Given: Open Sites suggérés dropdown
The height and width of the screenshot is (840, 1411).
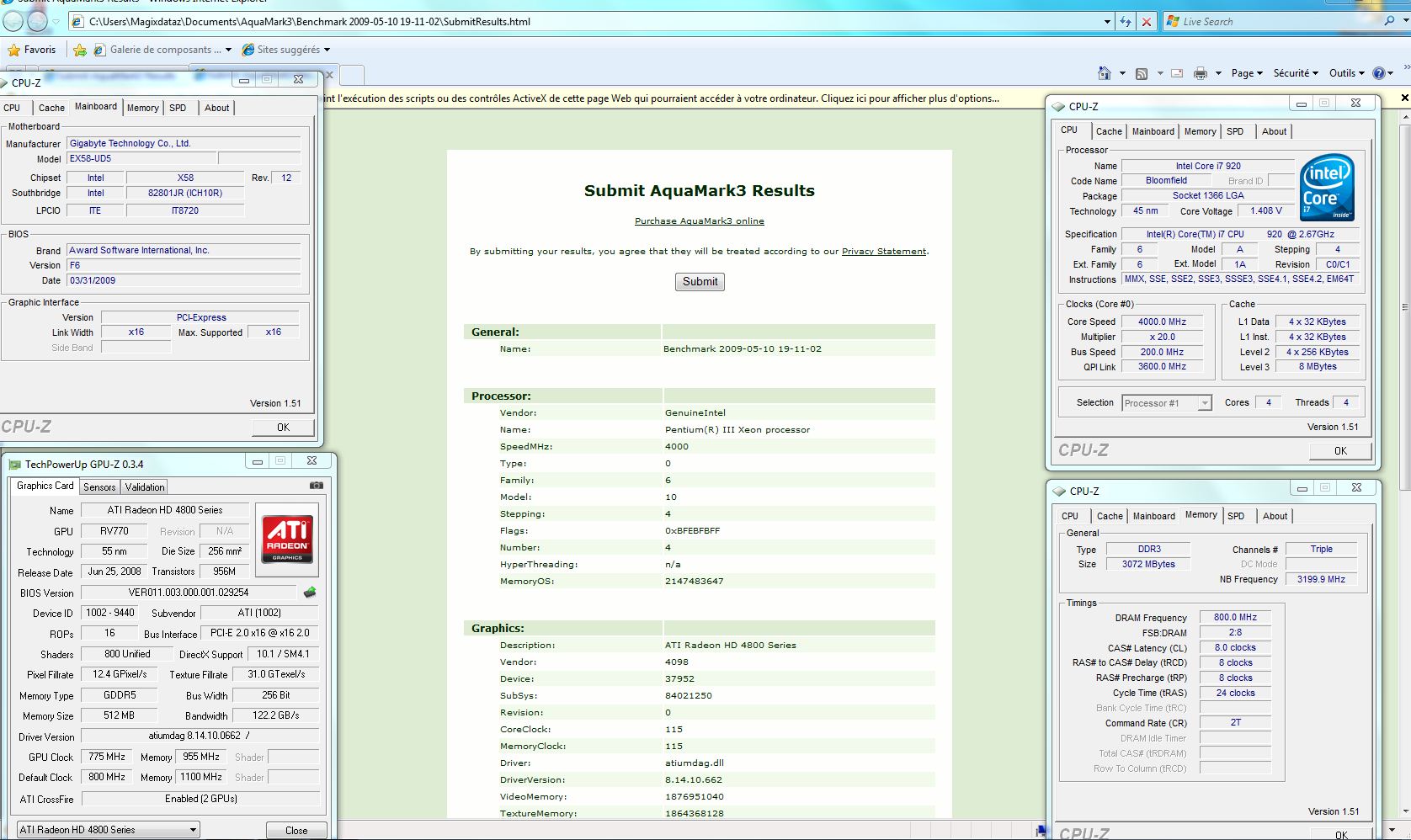Looking at the screenshot, I should point(327,50).
